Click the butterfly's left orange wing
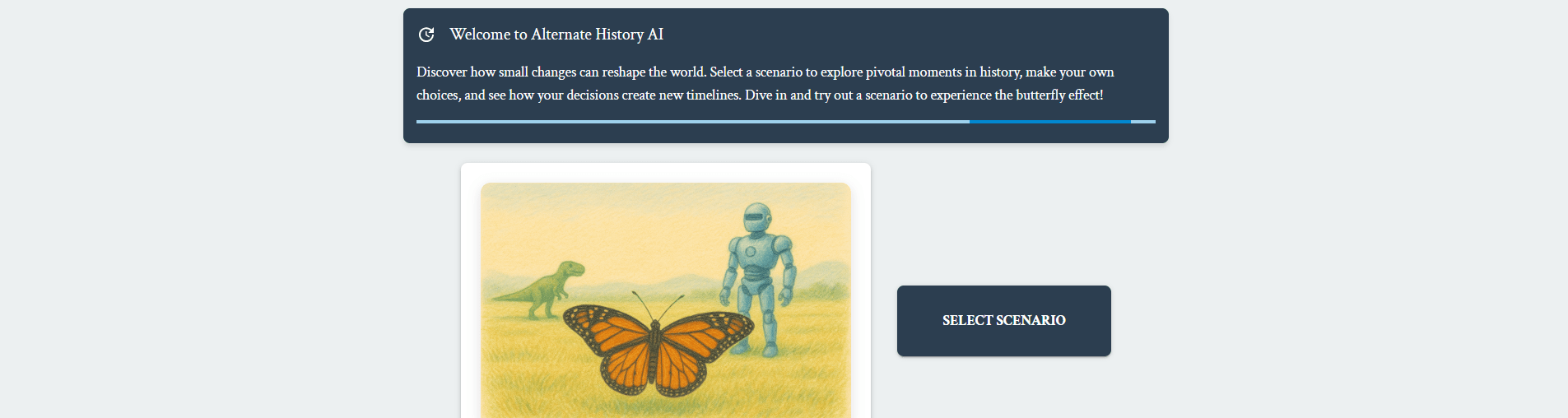Image resolution: width=1568 pixels, height=418 pixels. click(609, 341)
